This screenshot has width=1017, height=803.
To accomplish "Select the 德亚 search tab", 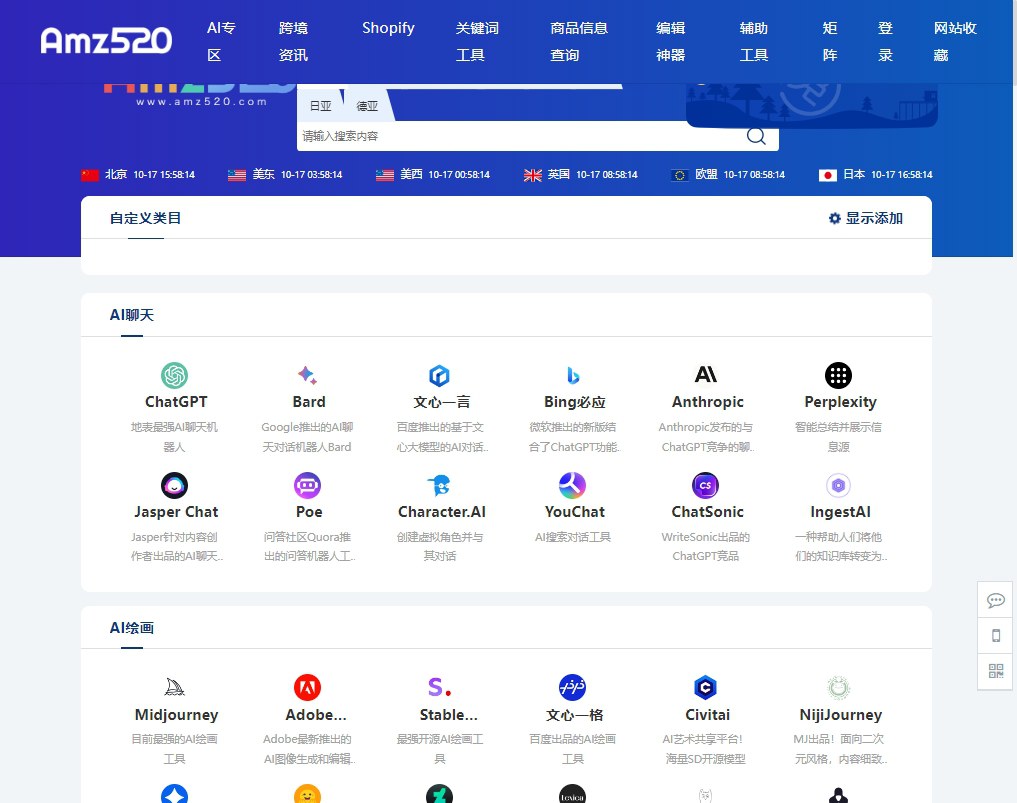I will coord(367,106).
